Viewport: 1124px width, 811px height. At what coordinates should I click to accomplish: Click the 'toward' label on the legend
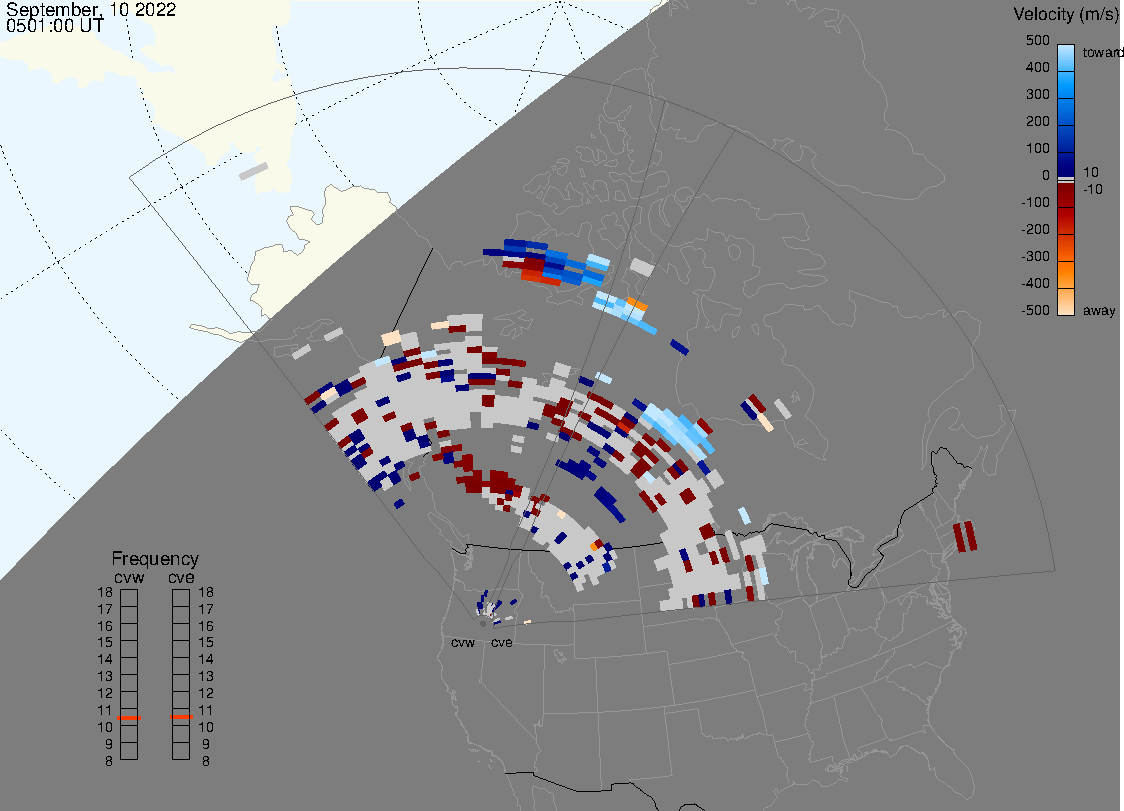click(x=1102, y=52)
